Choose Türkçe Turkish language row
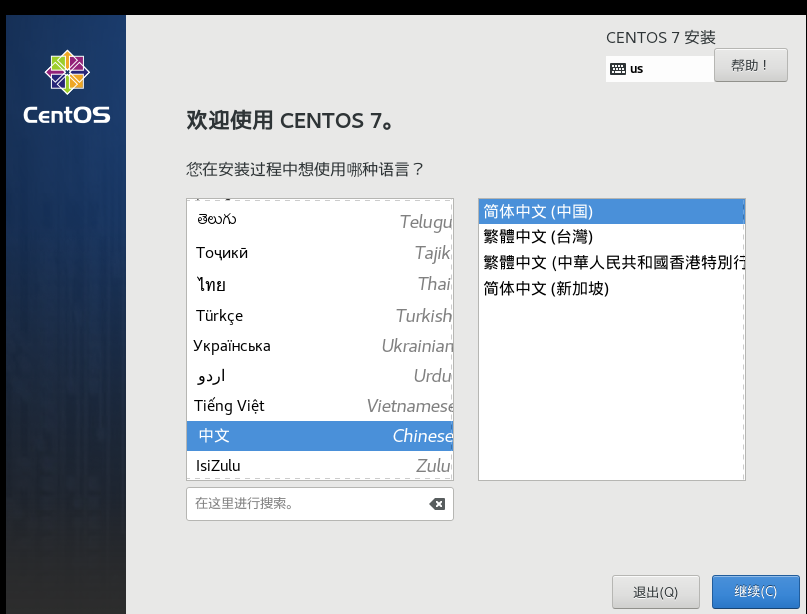This screenshot has width=807, height=614. (320, 315)
